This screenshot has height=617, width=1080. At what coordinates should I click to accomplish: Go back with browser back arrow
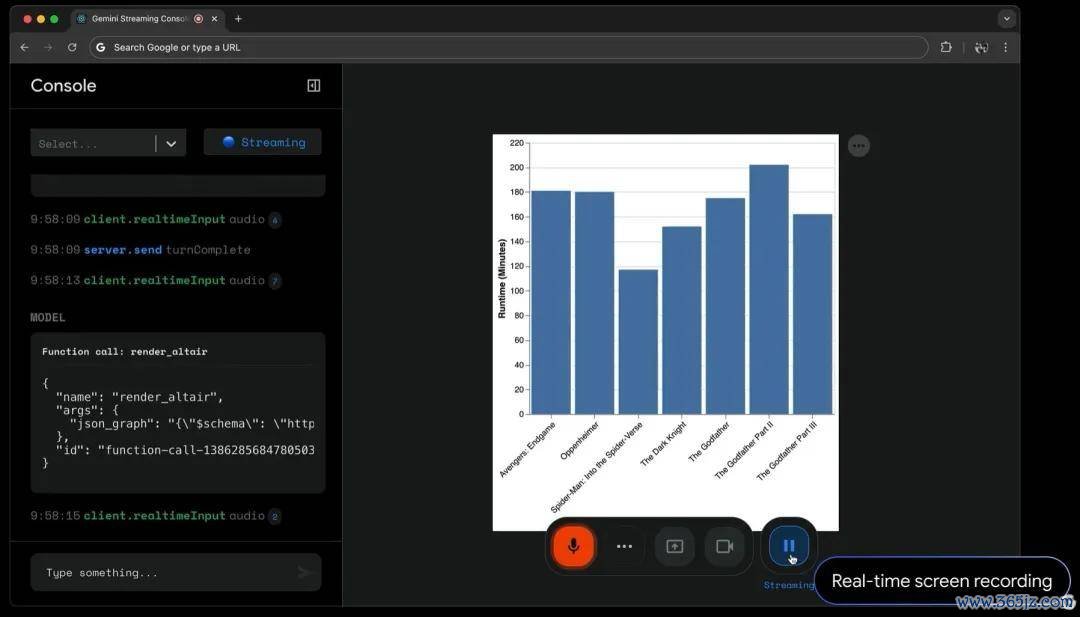25,48
